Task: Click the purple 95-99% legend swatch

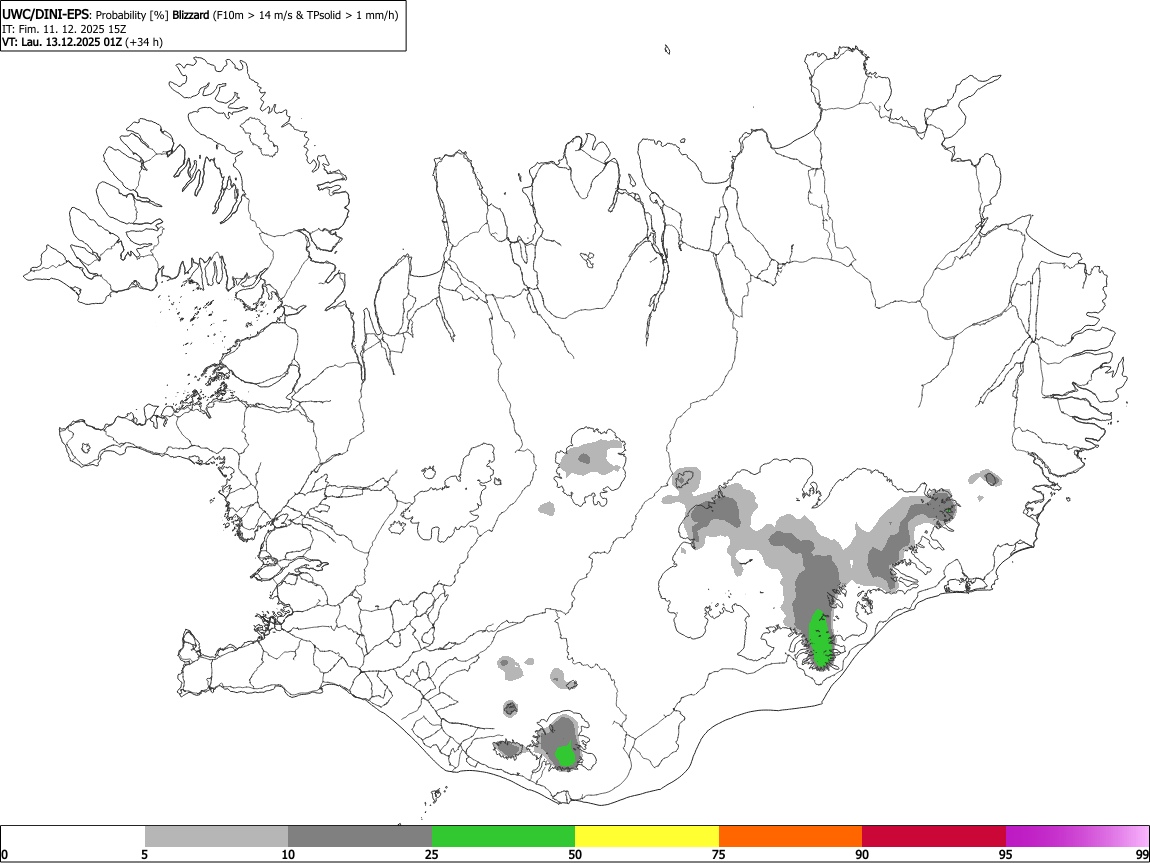Action: tap(1077, 837)
